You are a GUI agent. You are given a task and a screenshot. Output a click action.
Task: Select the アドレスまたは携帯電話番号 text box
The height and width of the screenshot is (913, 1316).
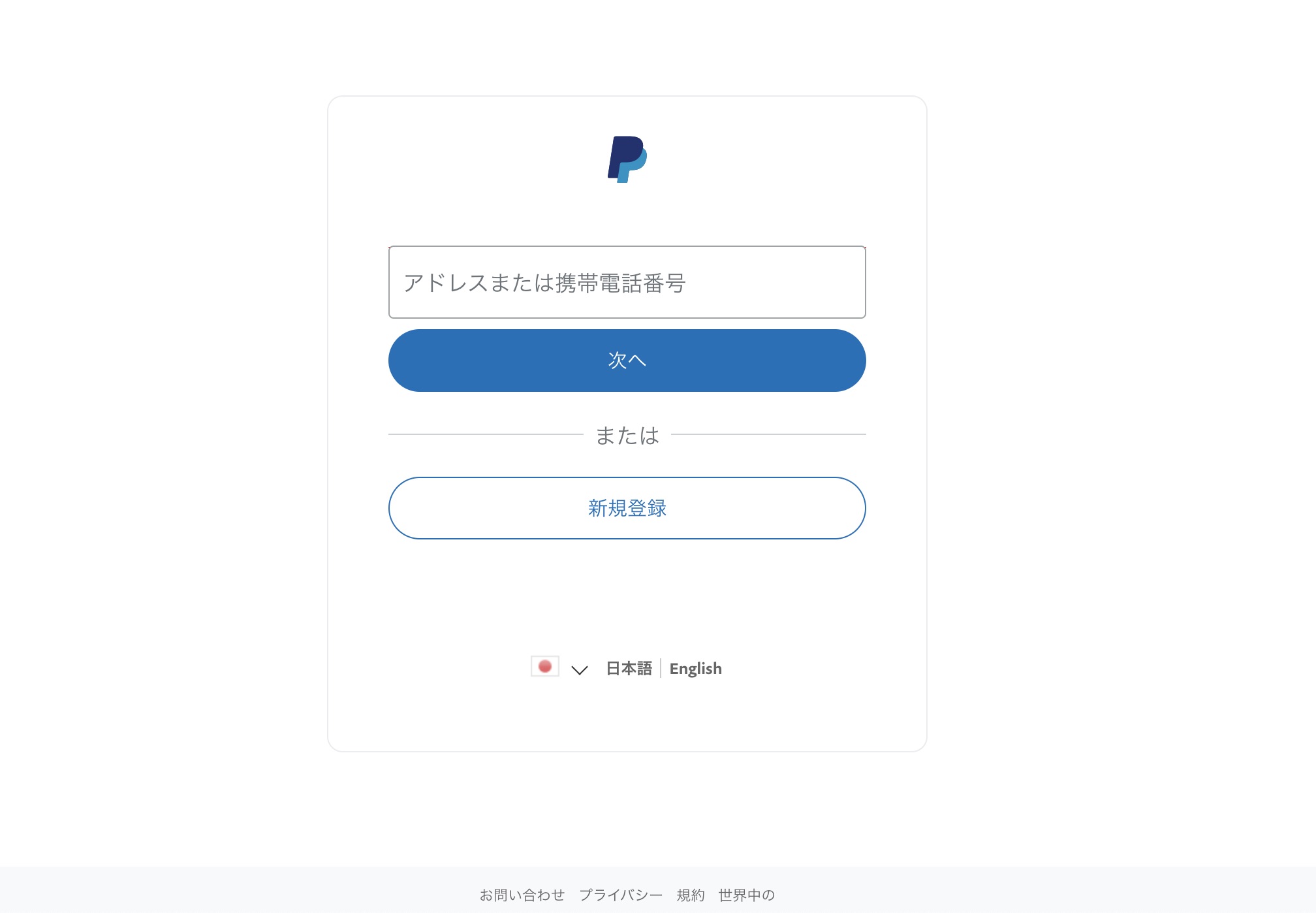(x=627, y=282)
